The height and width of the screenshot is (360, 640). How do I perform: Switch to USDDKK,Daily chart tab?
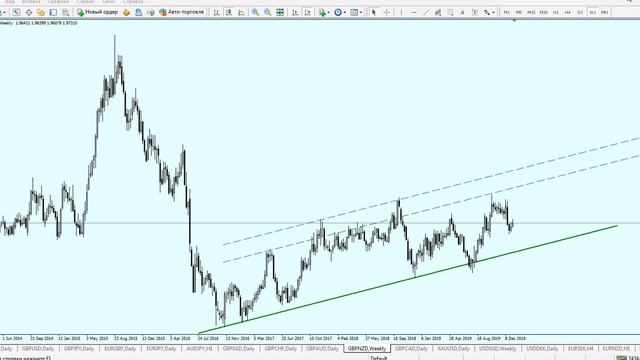(x=542, y=349)
